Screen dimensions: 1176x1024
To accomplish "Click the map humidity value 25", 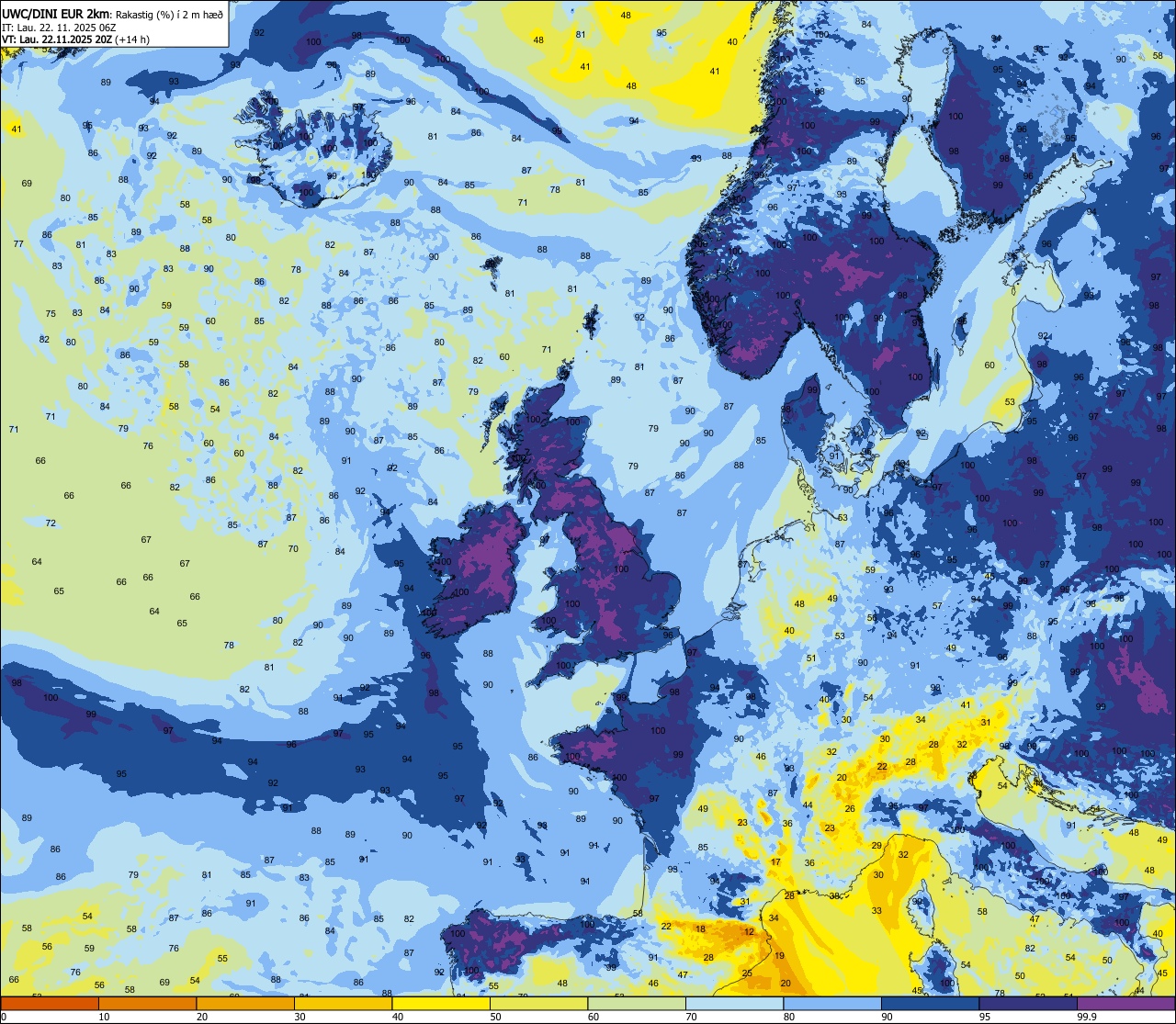I will [747, 973].
